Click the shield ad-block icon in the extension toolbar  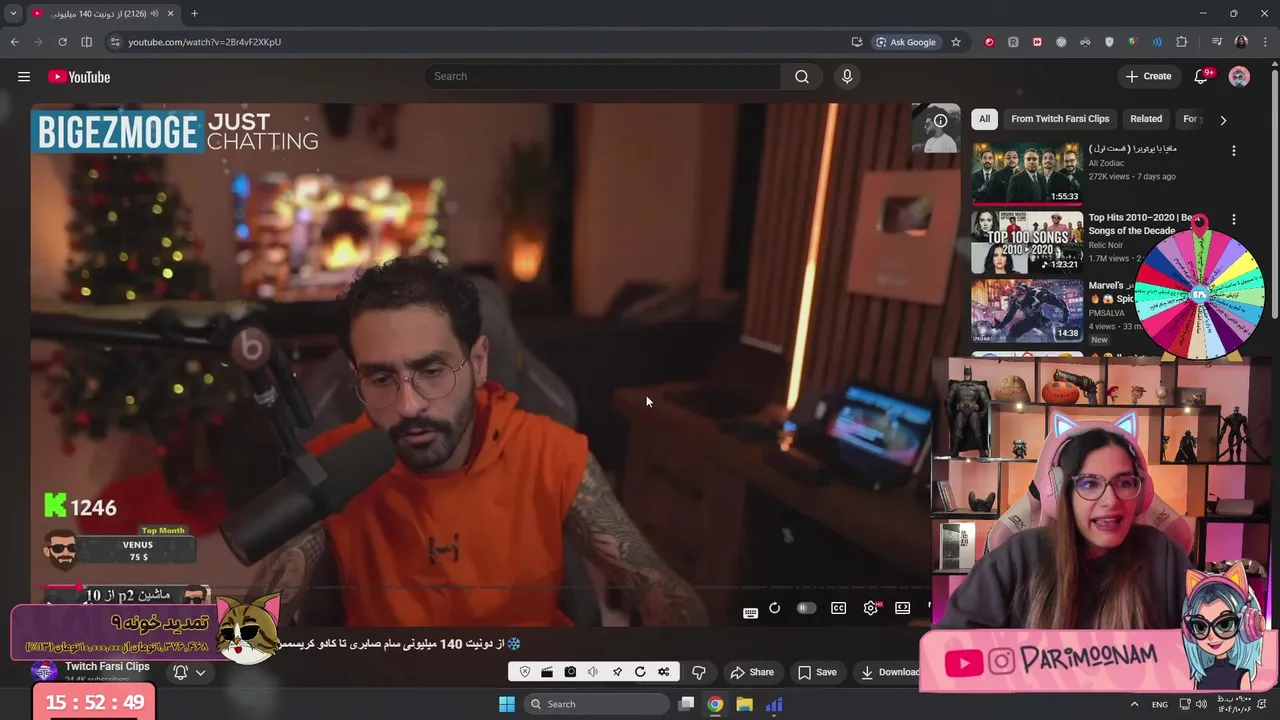(525, 672)
